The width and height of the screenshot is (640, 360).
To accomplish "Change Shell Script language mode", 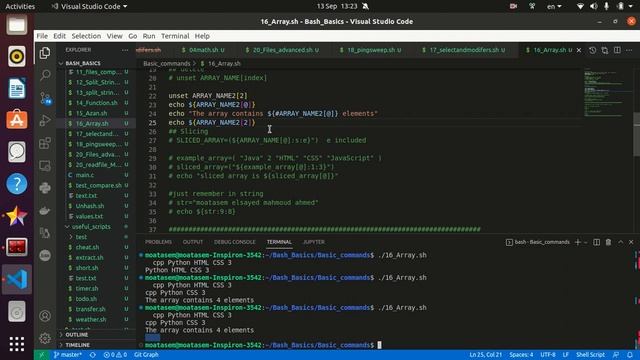I will [590, 355].
